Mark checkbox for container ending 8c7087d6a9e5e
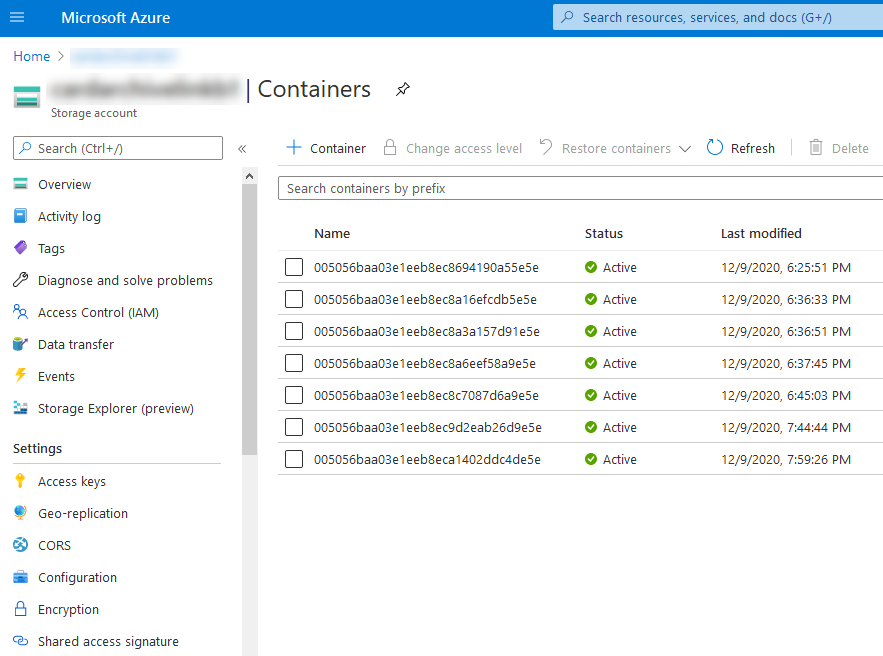Image resolution: width=883 pixels, height=656 pixels. (294, 395)
